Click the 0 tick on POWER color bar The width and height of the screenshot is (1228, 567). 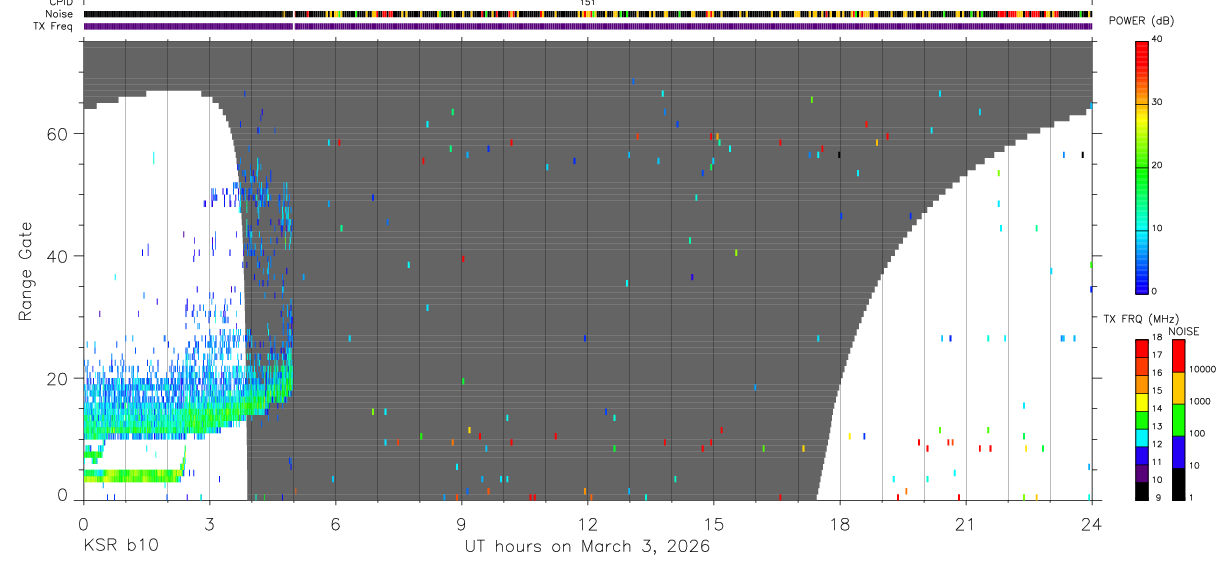tap(1154, 291)
